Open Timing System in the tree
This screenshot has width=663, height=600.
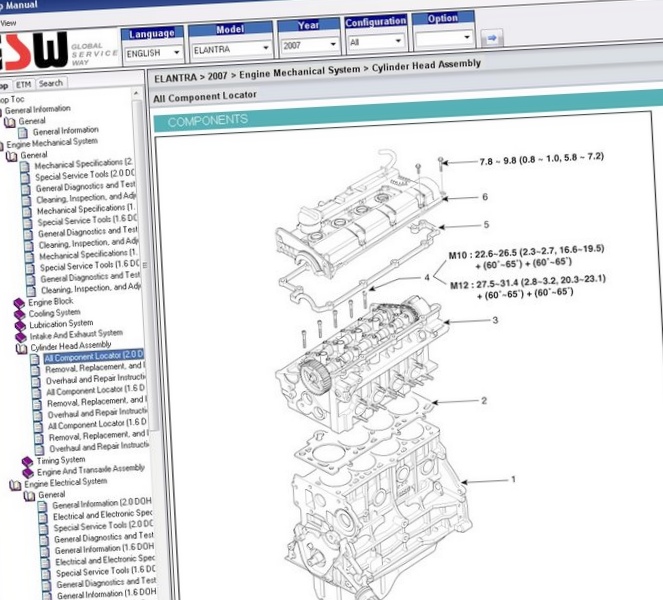coord(61,460)
